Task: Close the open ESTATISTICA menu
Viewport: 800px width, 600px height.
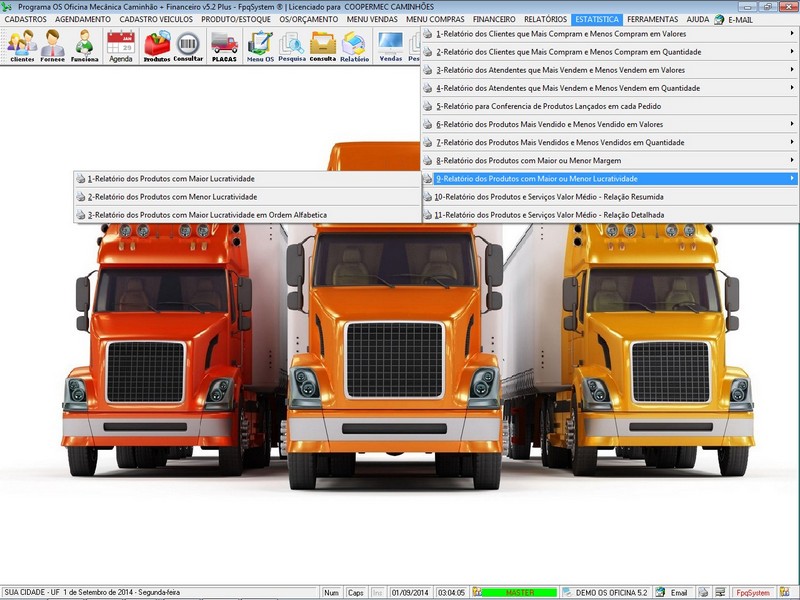Action: [597, 19]
